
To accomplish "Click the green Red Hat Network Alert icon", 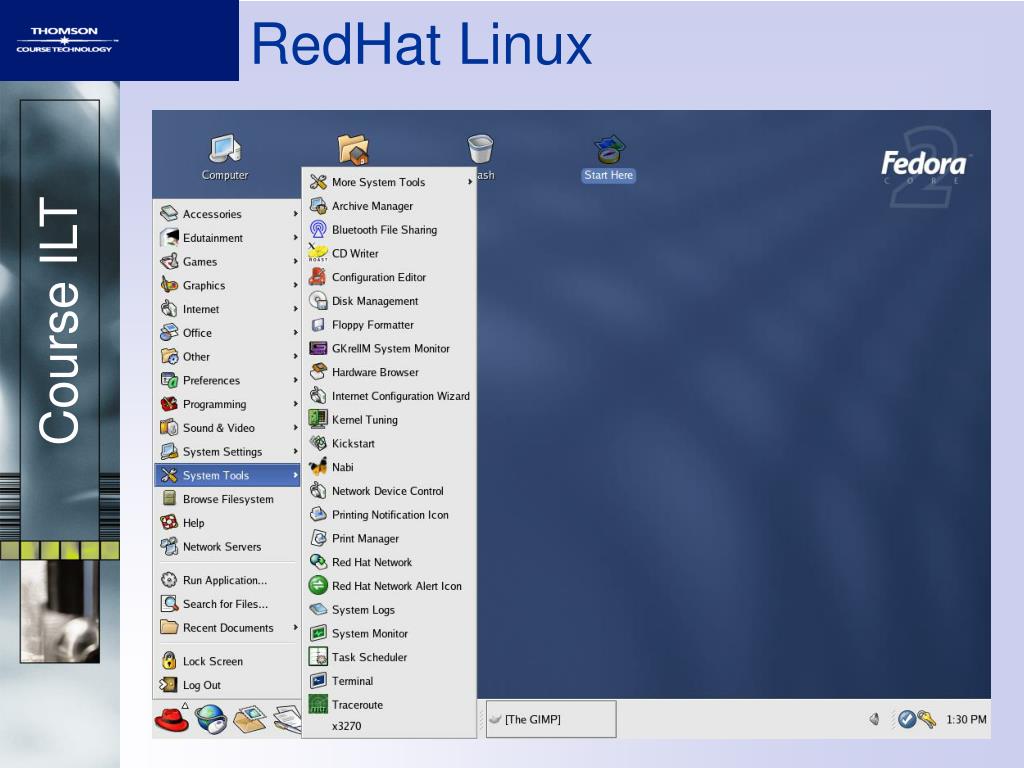I will coord(318,586).
